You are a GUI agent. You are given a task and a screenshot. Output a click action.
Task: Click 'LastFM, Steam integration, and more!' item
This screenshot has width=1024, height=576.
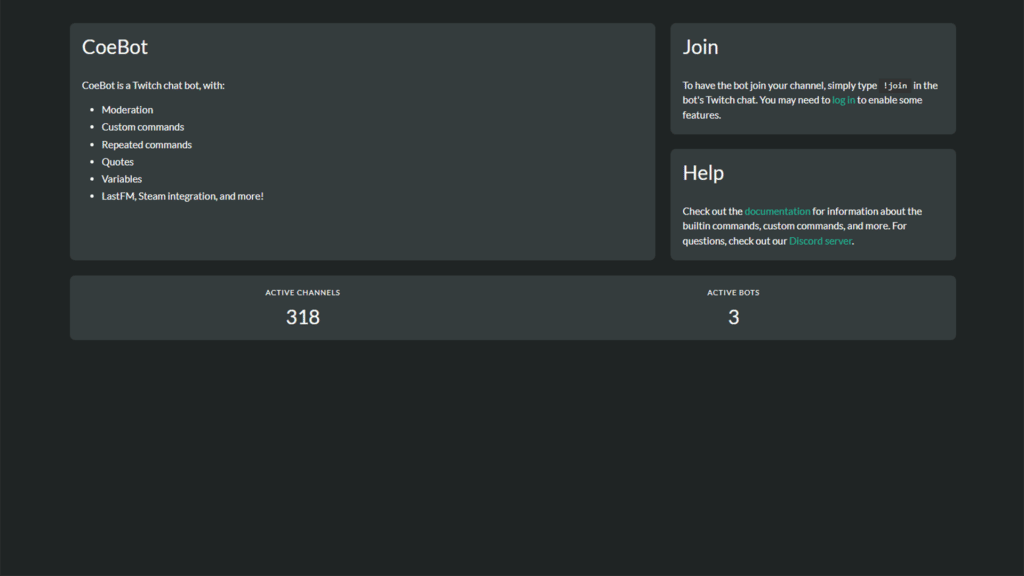point(182,196)
